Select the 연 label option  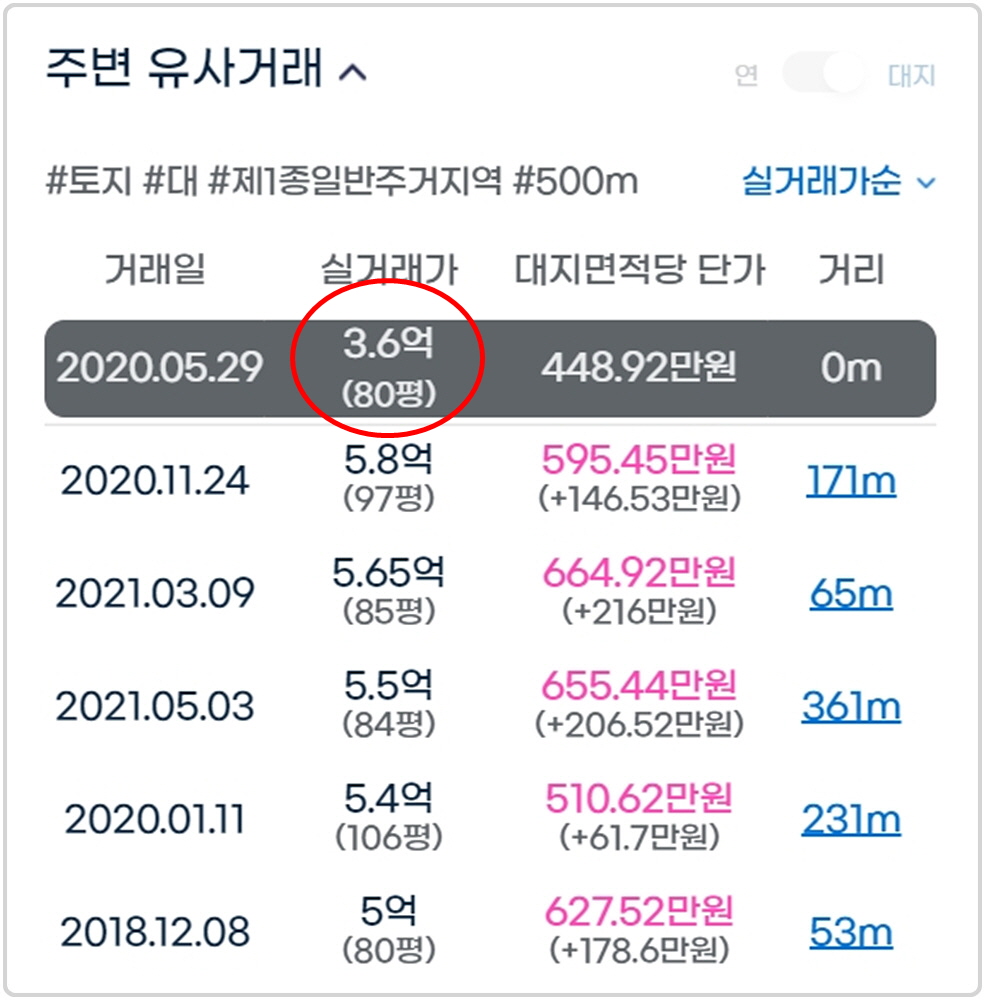(x=746, y=75)
